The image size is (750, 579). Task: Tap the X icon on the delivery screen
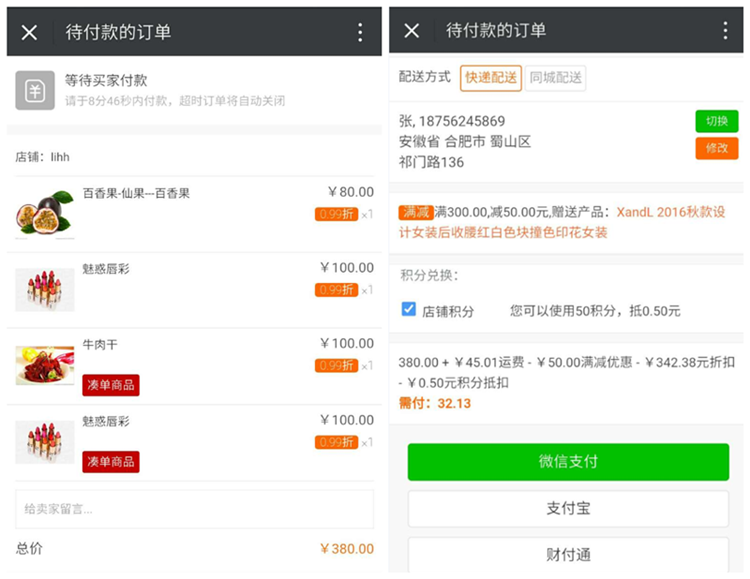click(411, 31)
